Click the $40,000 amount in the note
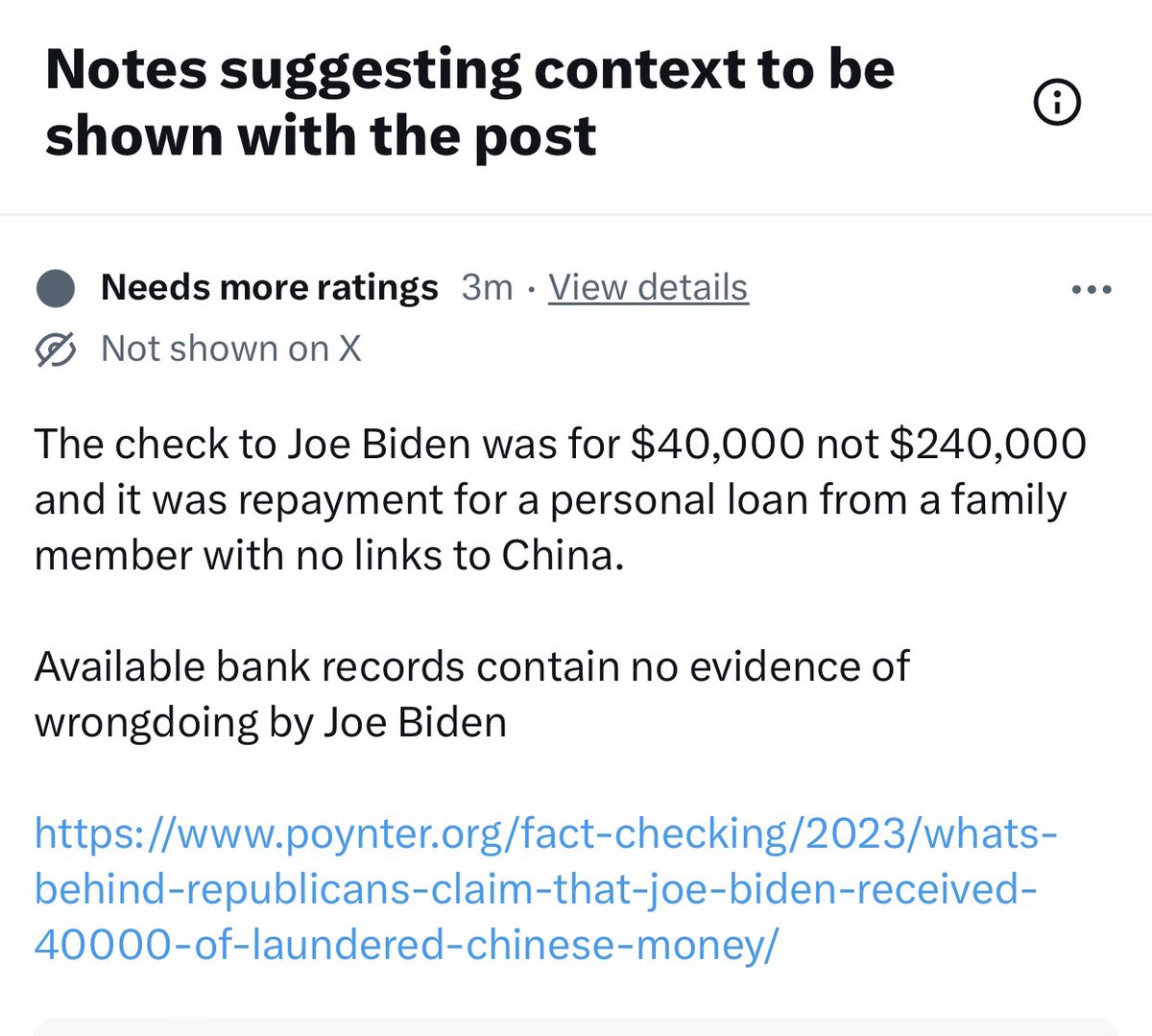Viewport: 1152px width, 1036px height. pyautogui.click(x=716, y=444)
